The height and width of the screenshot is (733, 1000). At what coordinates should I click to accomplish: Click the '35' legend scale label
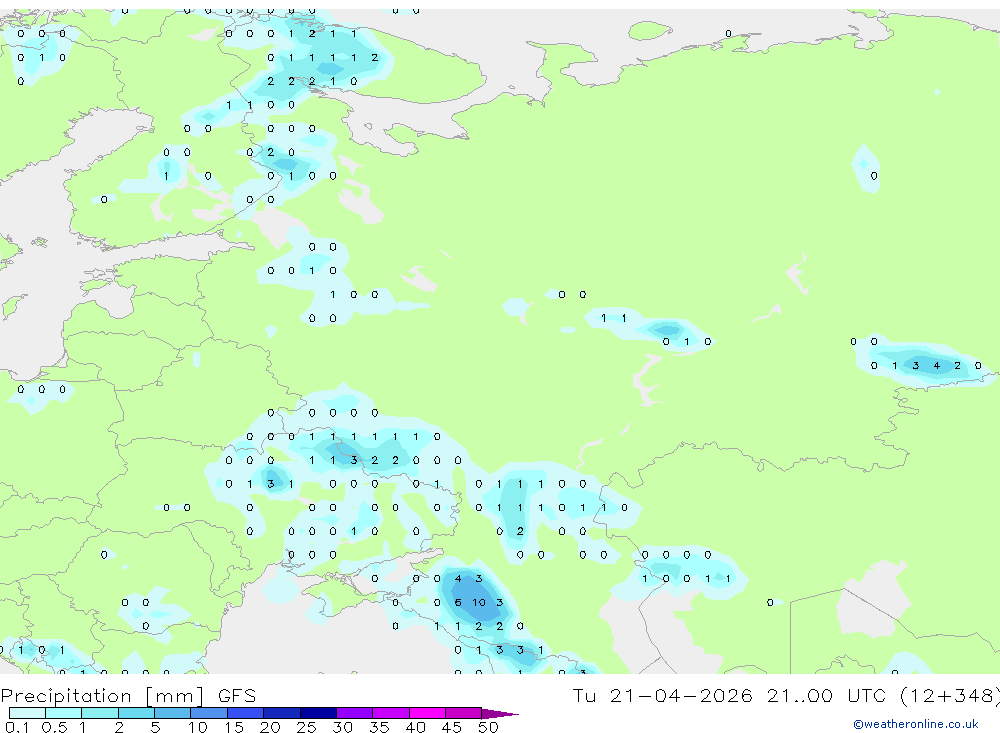pos(379,727)
